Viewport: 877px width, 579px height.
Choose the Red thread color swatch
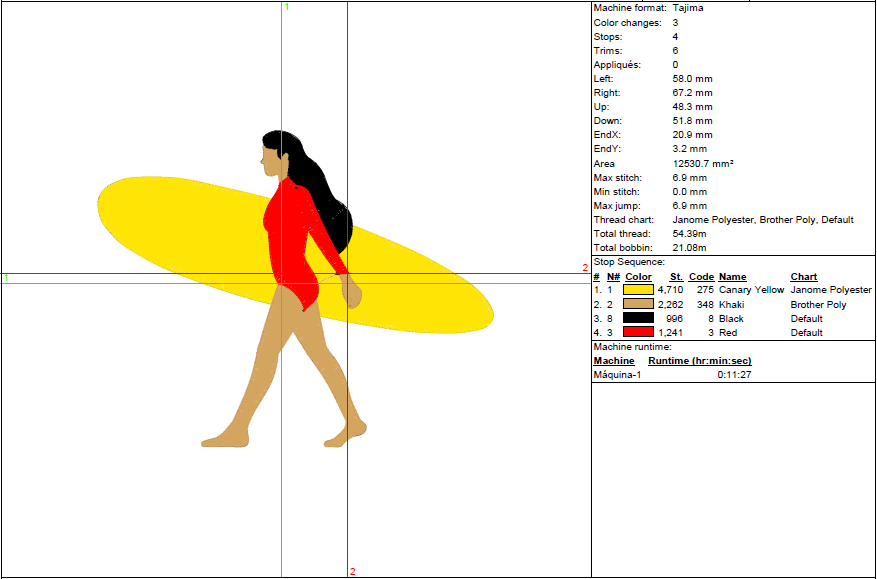point(638,332)
